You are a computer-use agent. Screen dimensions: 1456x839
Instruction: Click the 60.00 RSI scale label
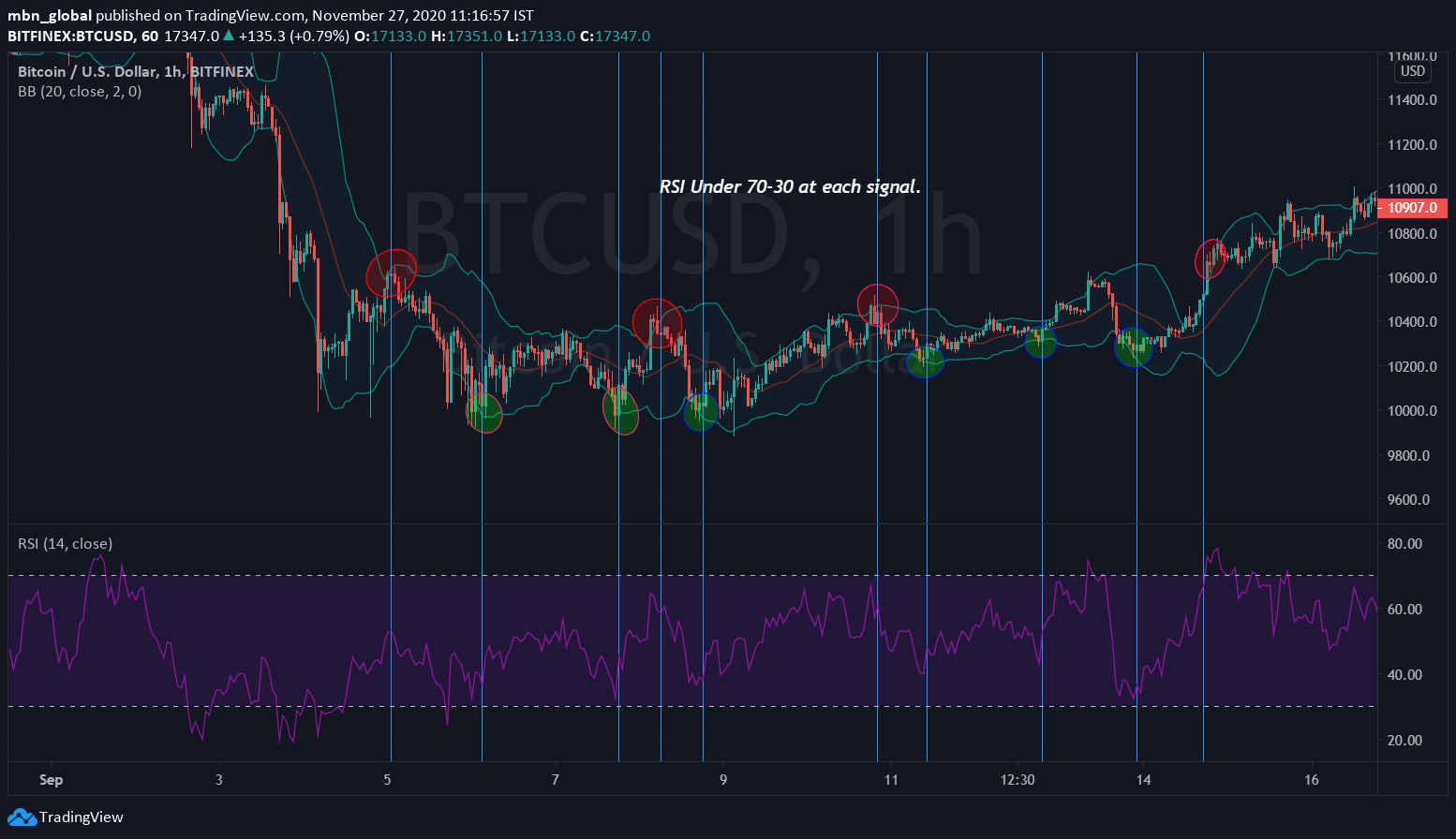coord(1404,610)
